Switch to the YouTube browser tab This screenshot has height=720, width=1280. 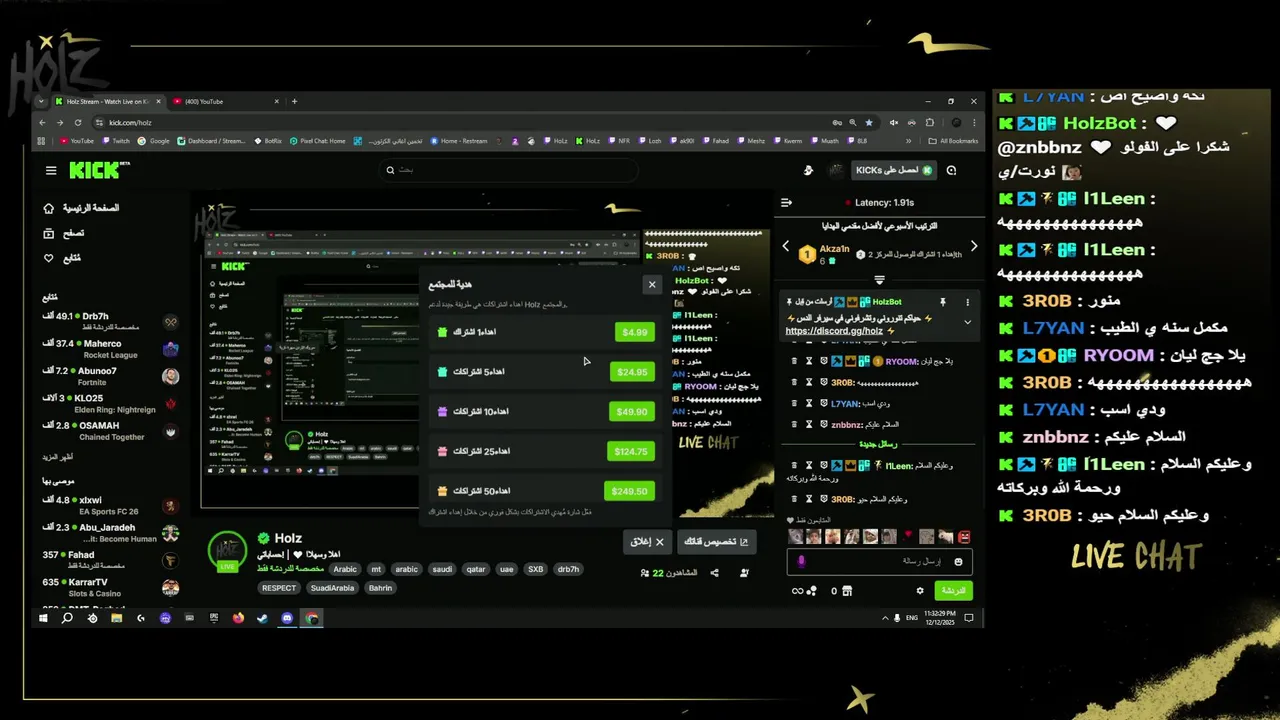coord(225,101)
